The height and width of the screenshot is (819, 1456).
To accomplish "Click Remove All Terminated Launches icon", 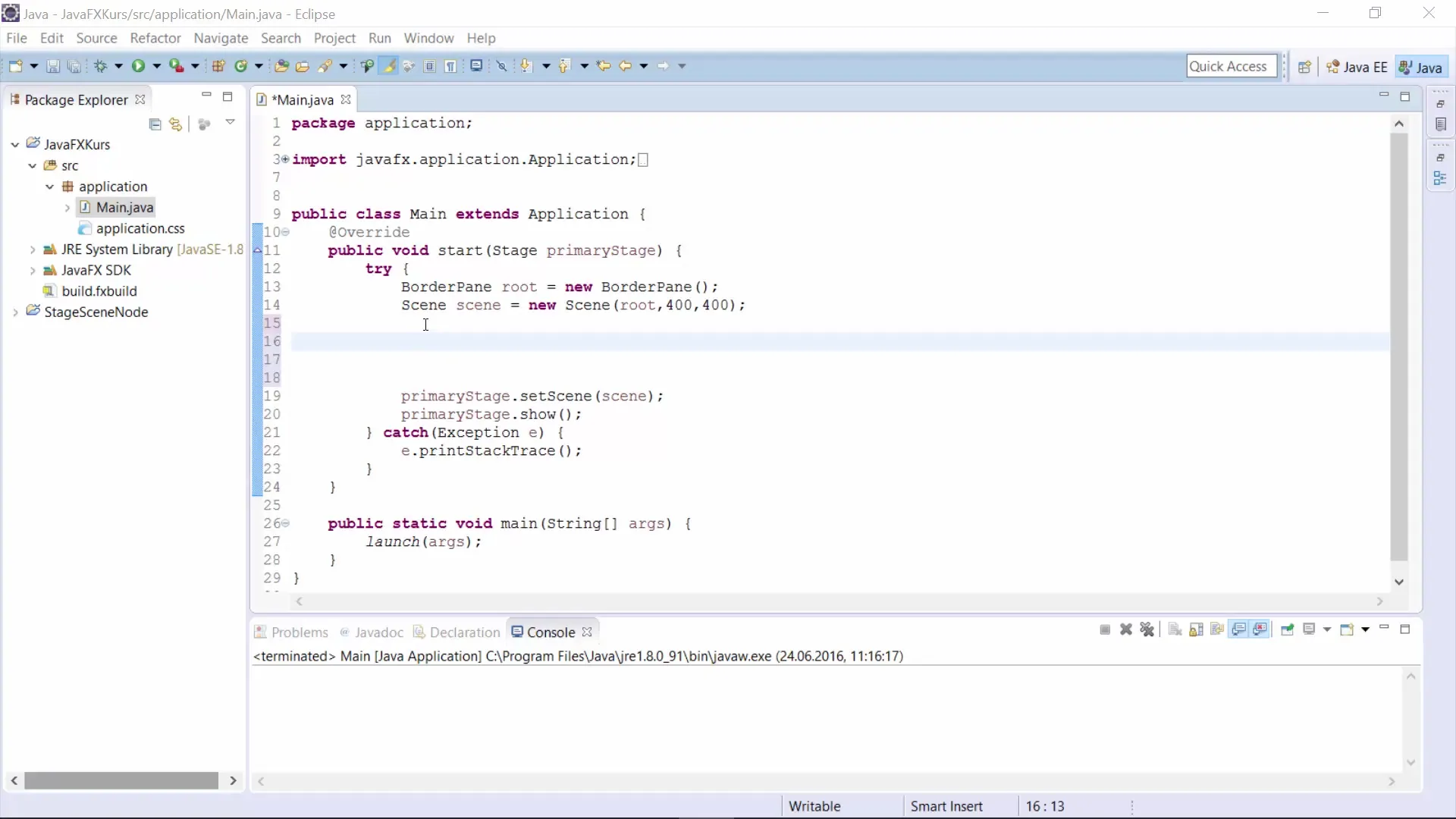I will point(1147,629).
